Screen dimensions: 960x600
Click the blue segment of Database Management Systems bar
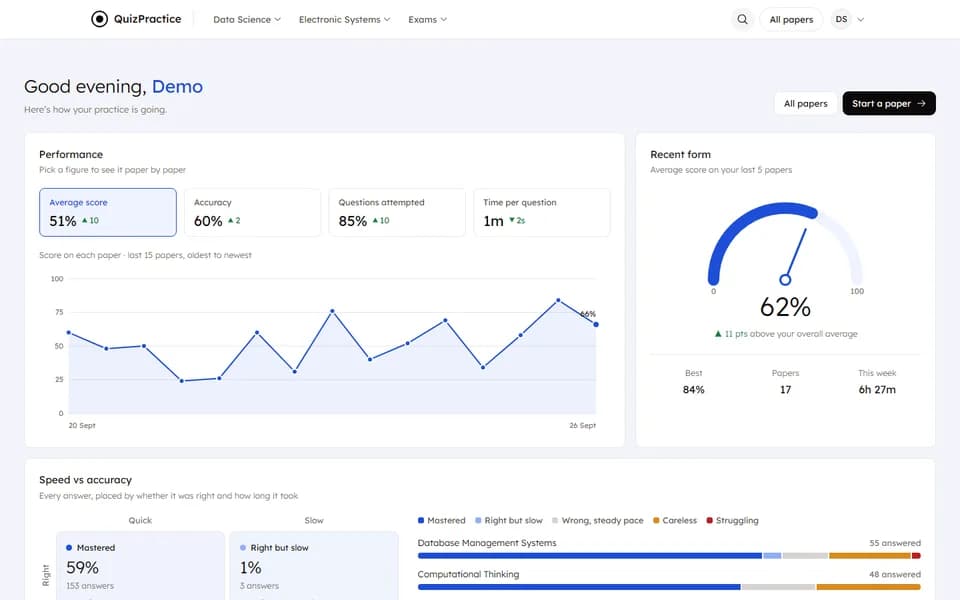pyautogui.click(x=590, y=556)
